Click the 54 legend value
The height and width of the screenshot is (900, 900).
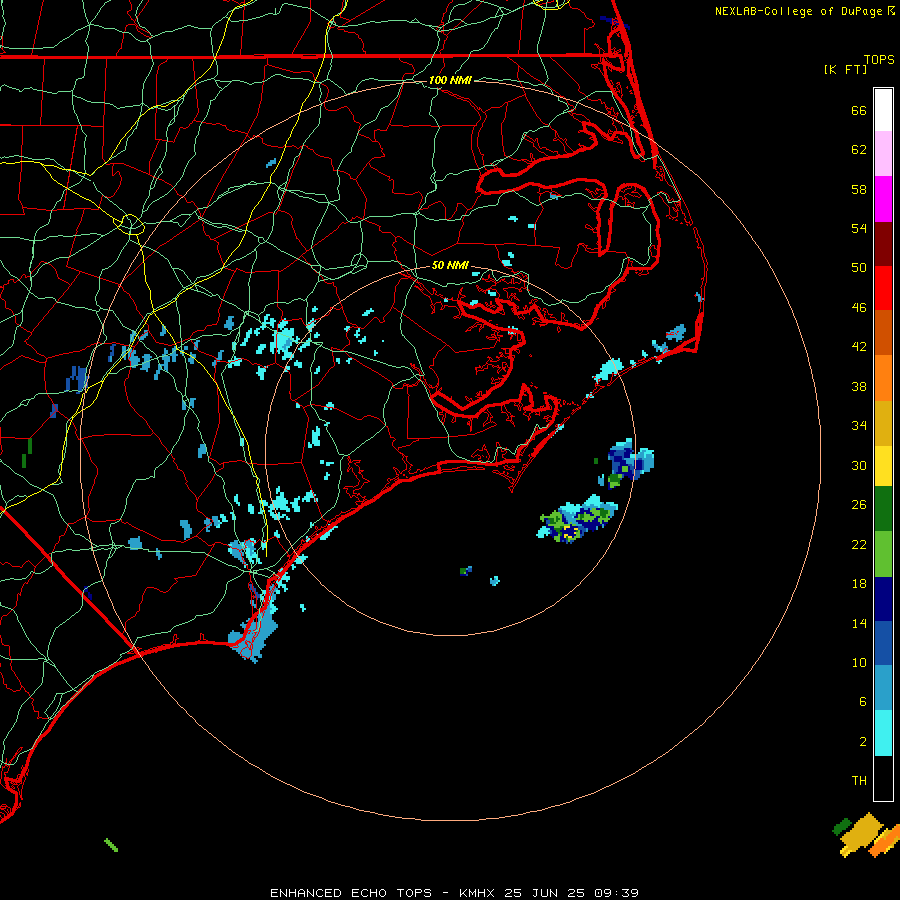coord(859,228)
